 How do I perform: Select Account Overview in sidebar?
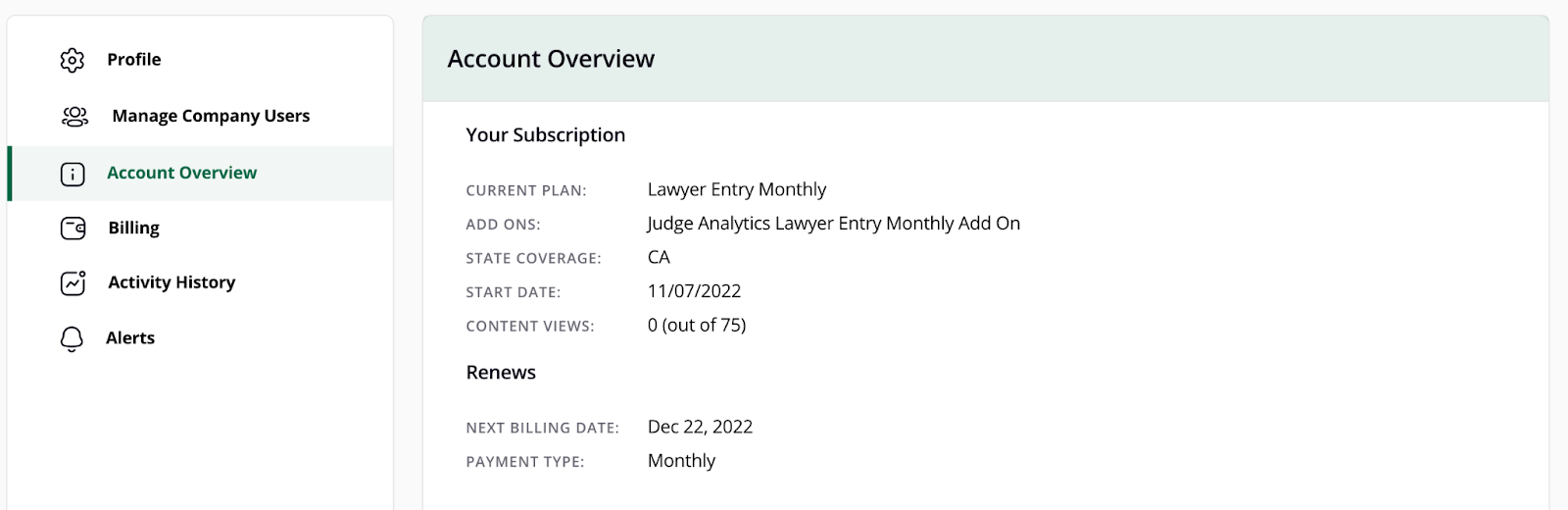tap(200, 173)
